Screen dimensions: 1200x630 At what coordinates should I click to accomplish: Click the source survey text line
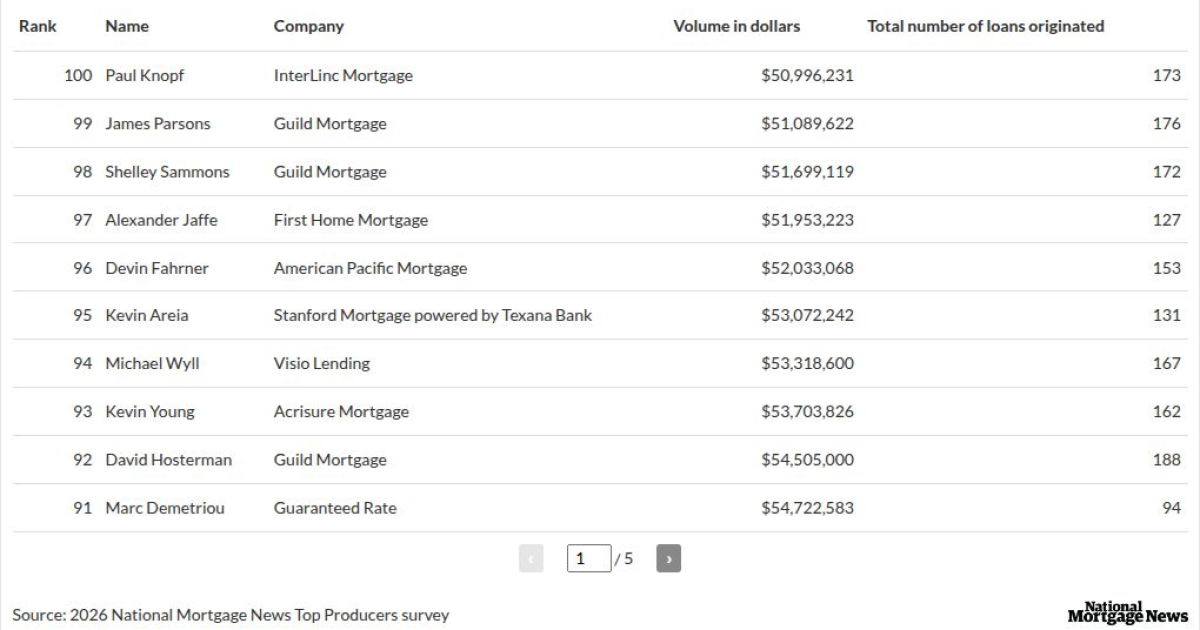[231, 615]
